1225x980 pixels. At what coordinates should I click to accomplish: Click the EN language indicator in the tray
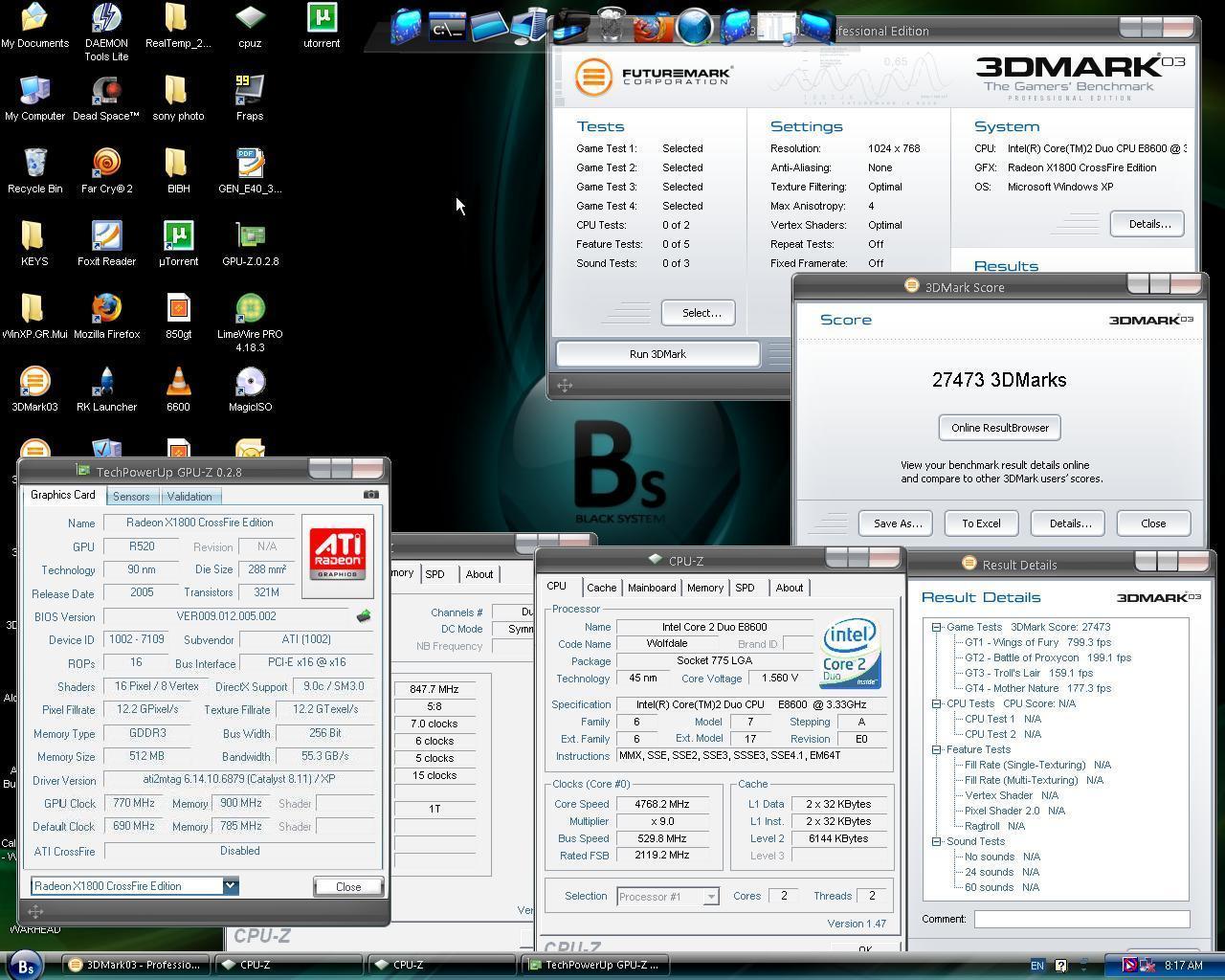[x=1036, y=966]
